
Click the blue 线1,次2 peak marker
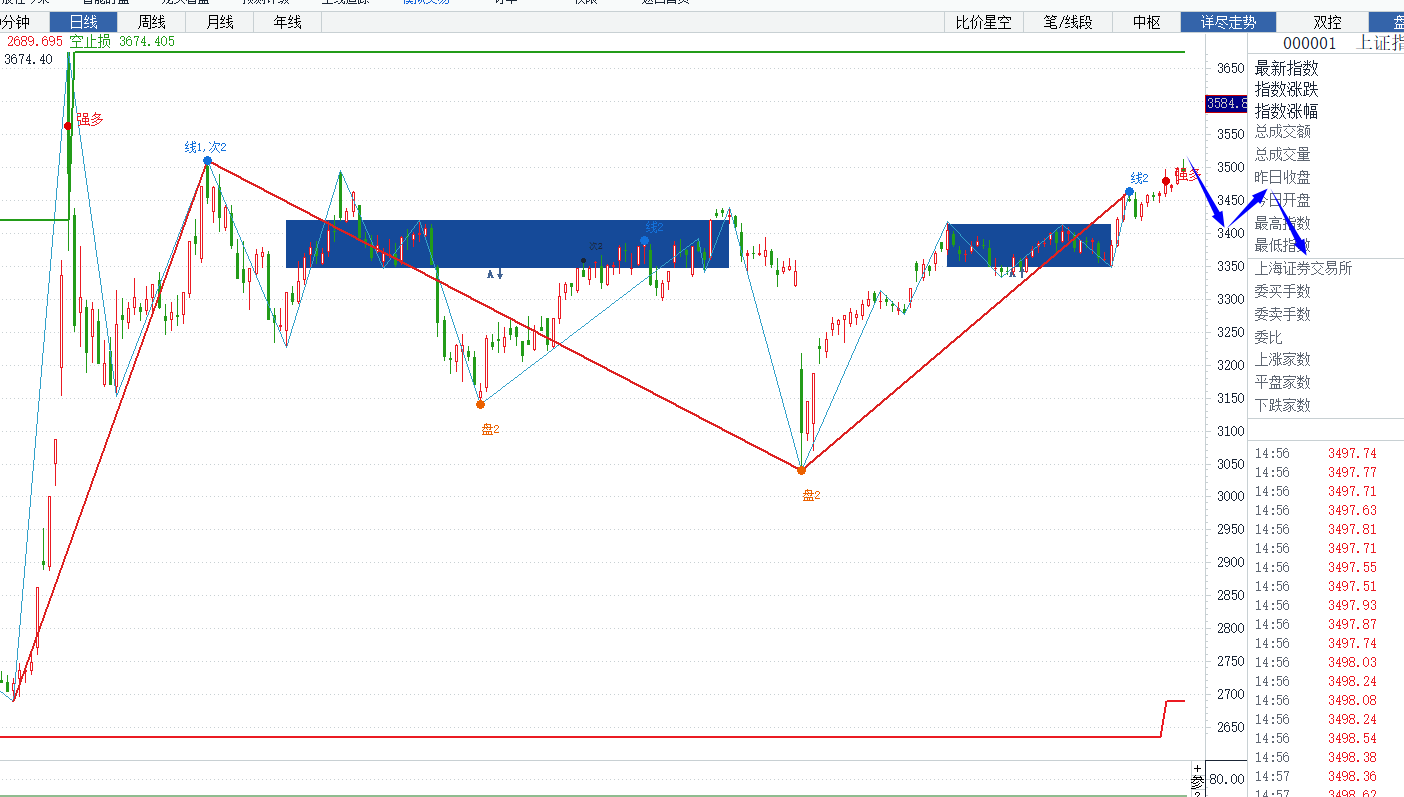click(x=207, y=160)
